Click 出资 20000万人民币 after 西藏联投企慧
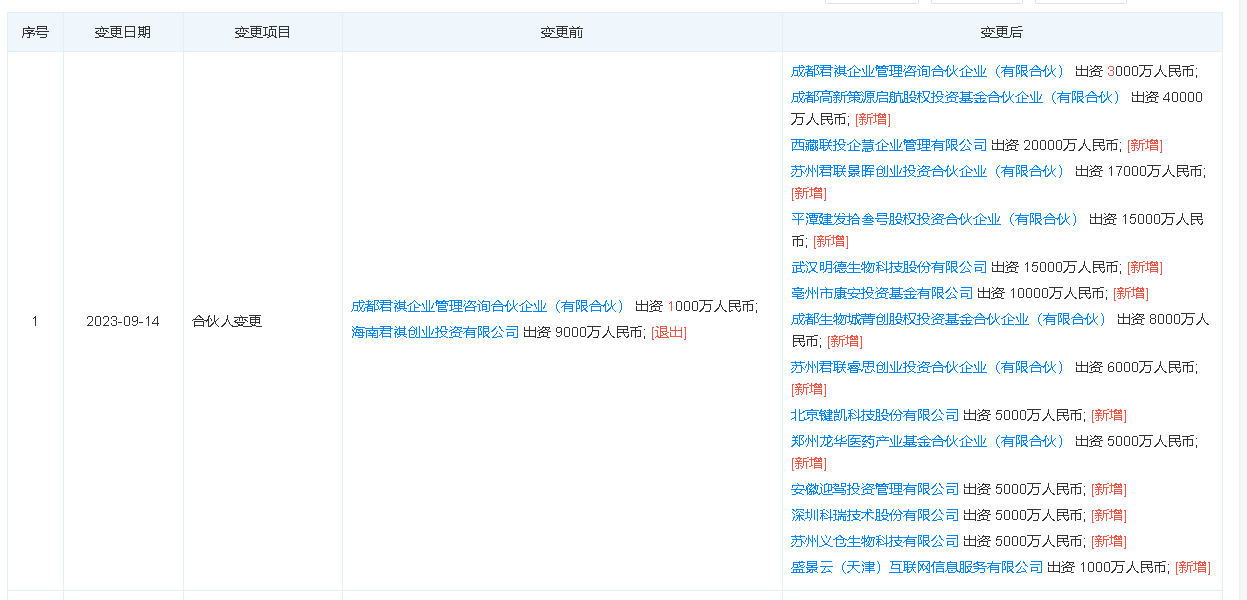This screenshot has height=600, width=1247. pos(1056,146)
